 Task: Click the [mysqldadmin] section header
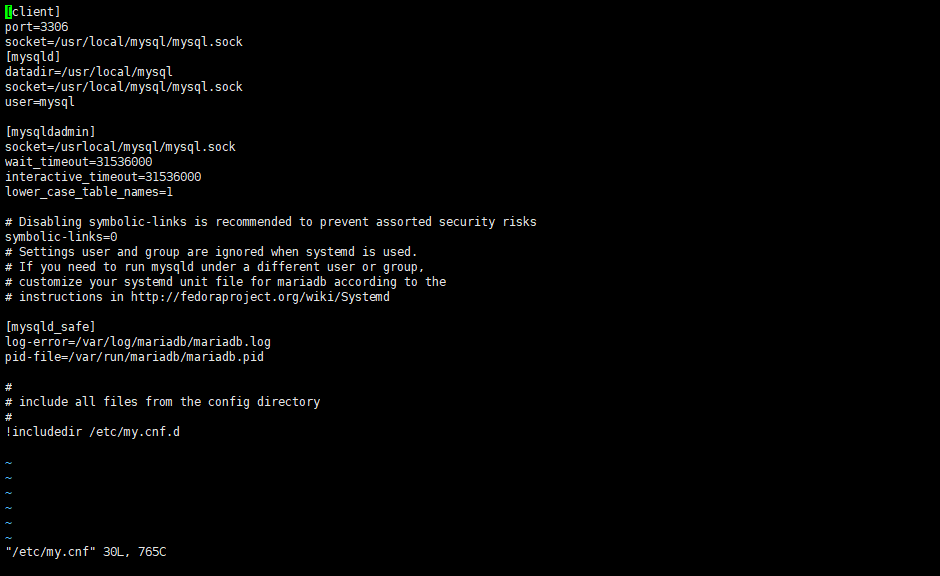coord(50,132)
